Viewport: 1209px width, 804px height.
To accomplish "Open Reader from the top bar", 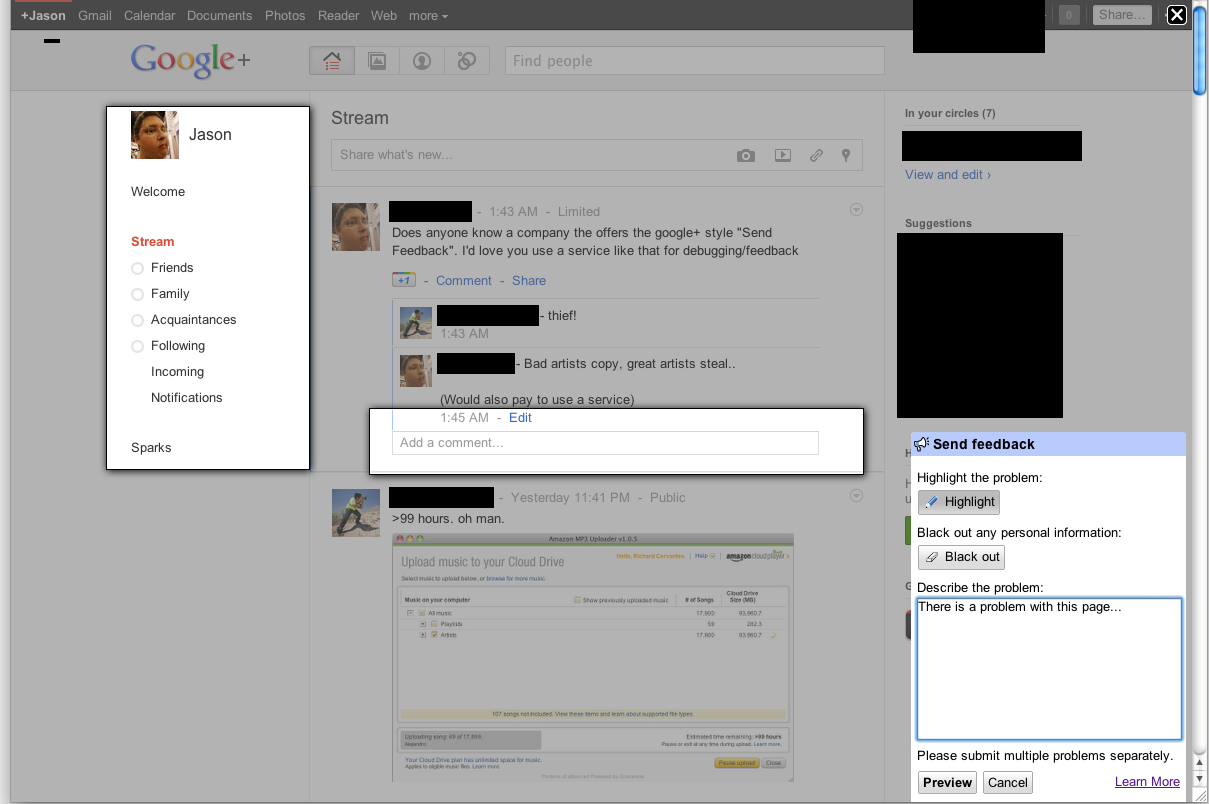I will click(338, 16).
